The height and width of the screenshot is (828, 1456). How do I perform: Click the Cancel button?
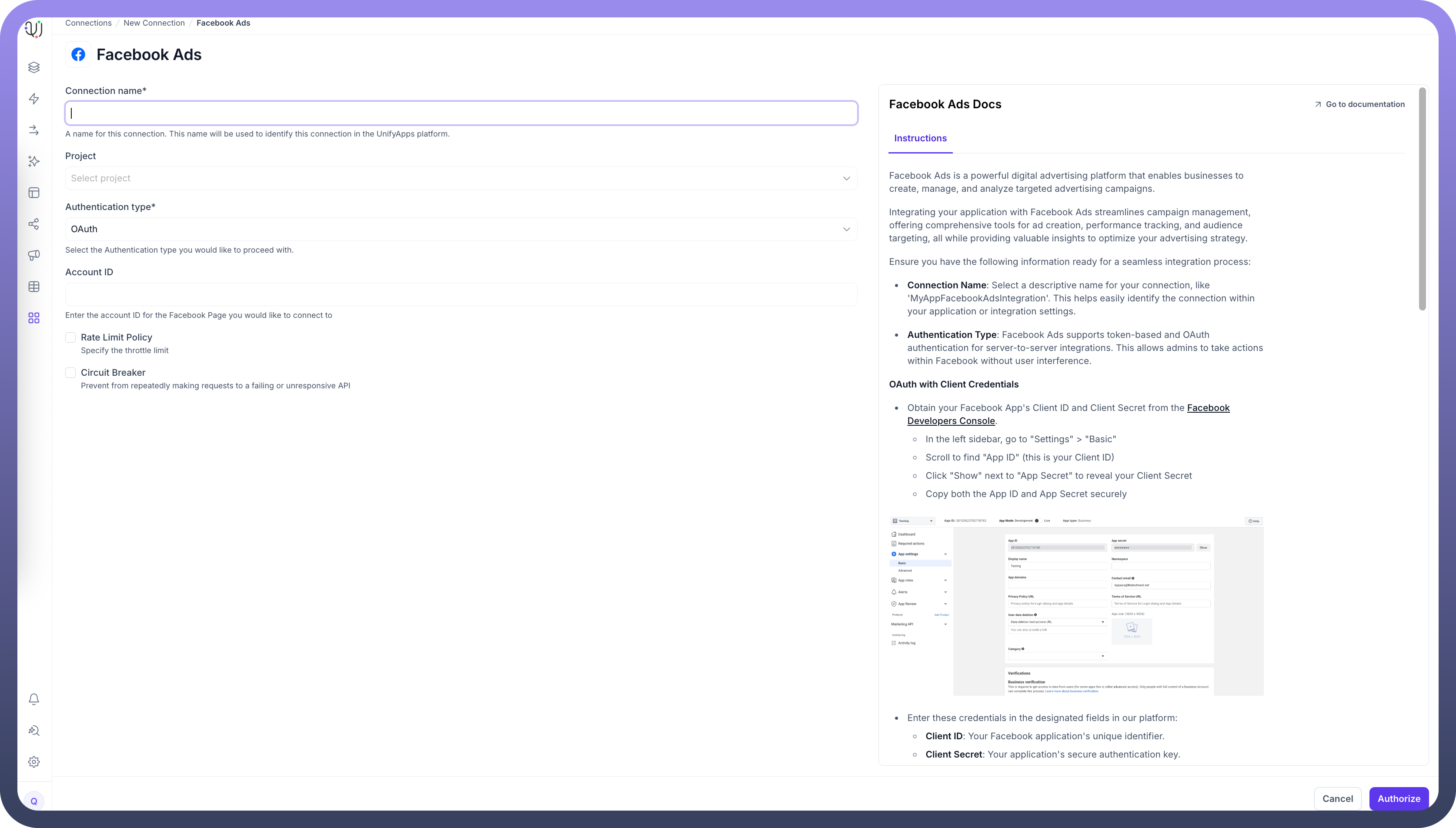(1337, 798)
